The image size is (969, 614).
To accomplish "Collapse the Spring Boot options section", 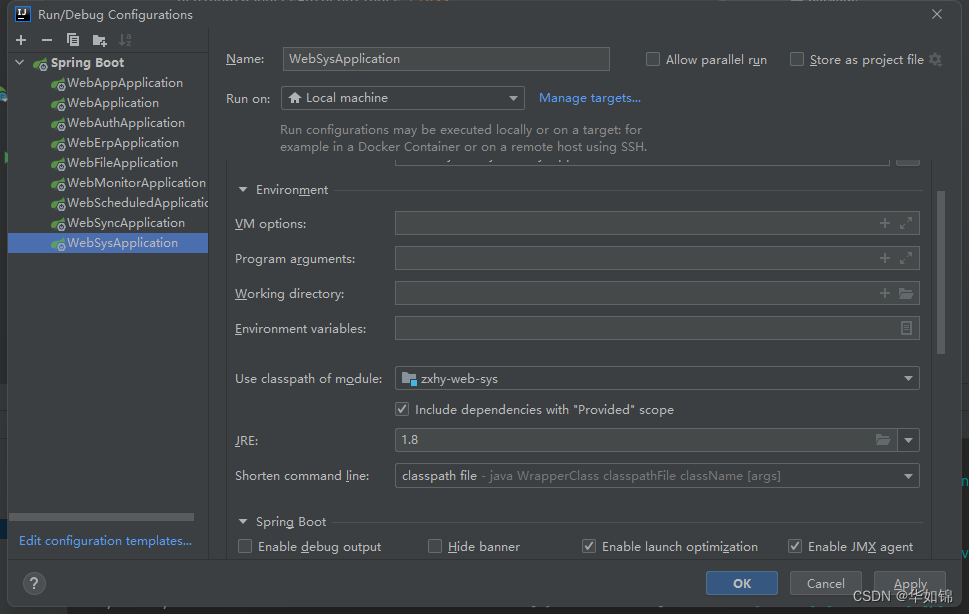I will point(243,521).
